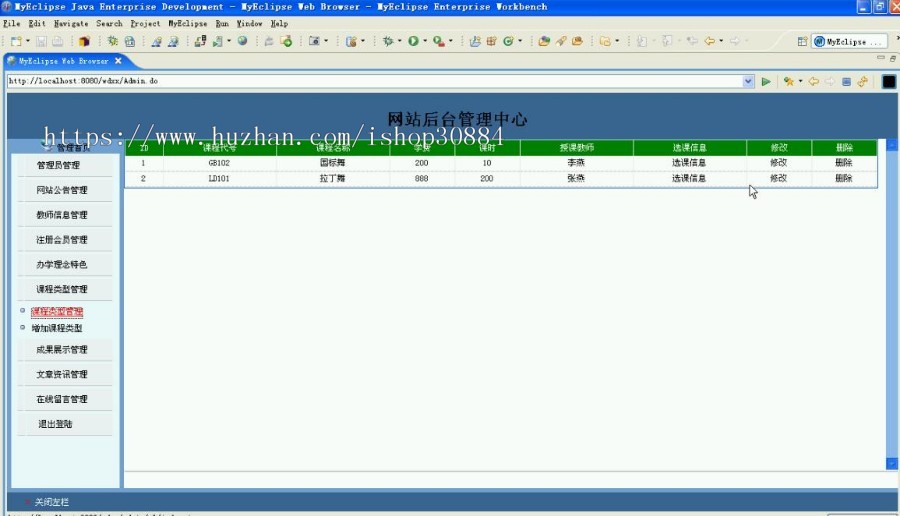Open the MyEclipse menu

188,24
